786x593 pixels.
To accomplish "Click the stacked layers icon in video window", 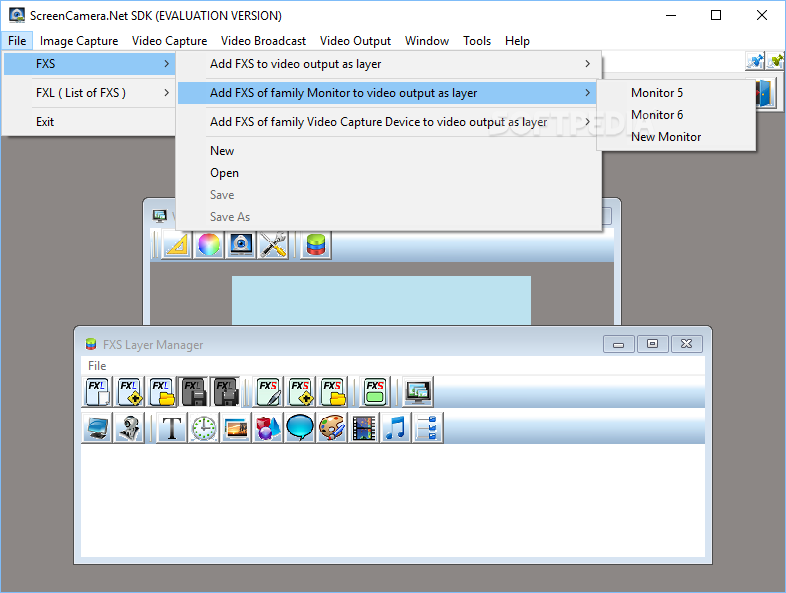I will point(316,245).
